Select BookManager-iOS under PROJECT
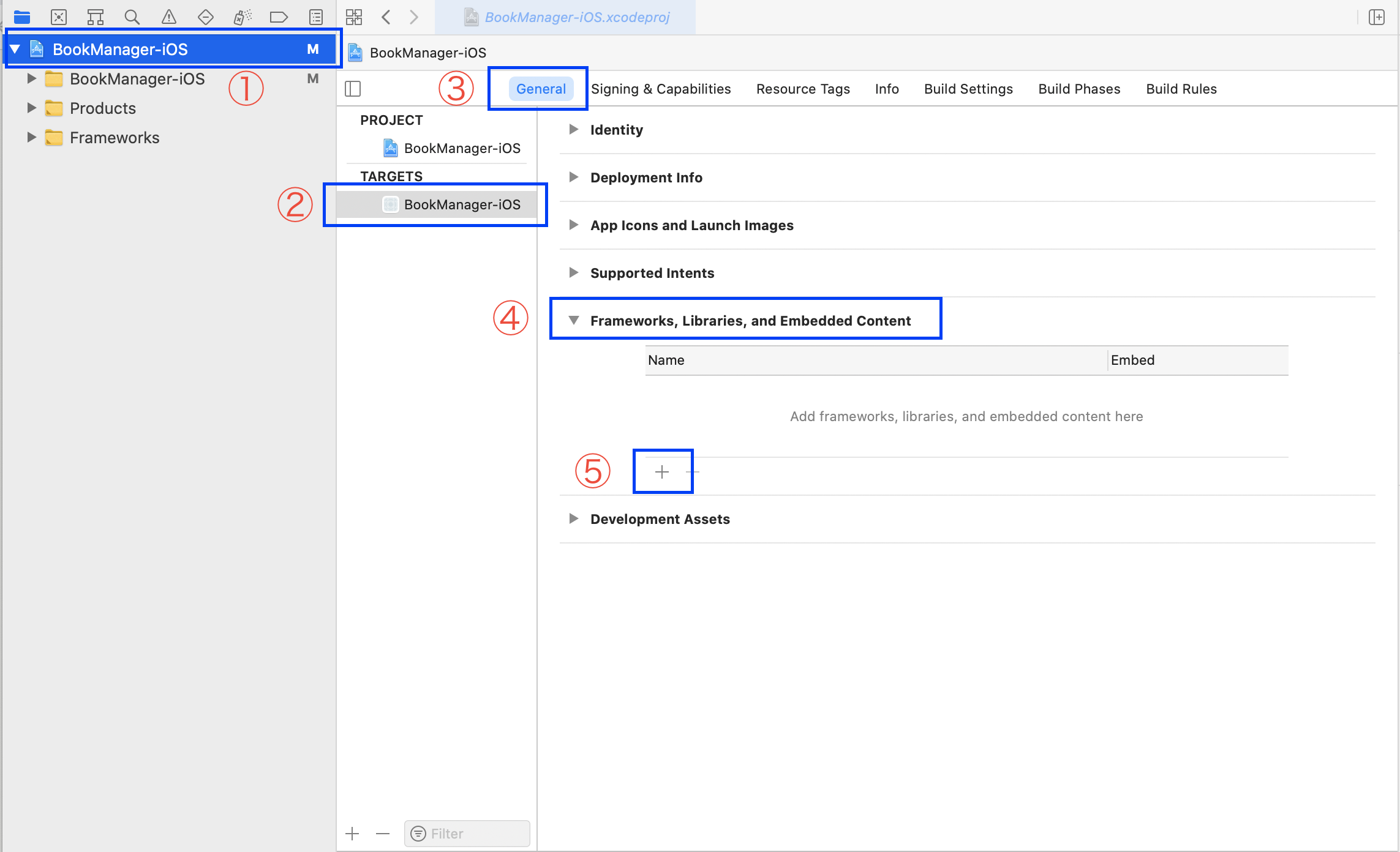Image resolution: width=1400 pixels, height=852 pixels. (x=462, y=148)
